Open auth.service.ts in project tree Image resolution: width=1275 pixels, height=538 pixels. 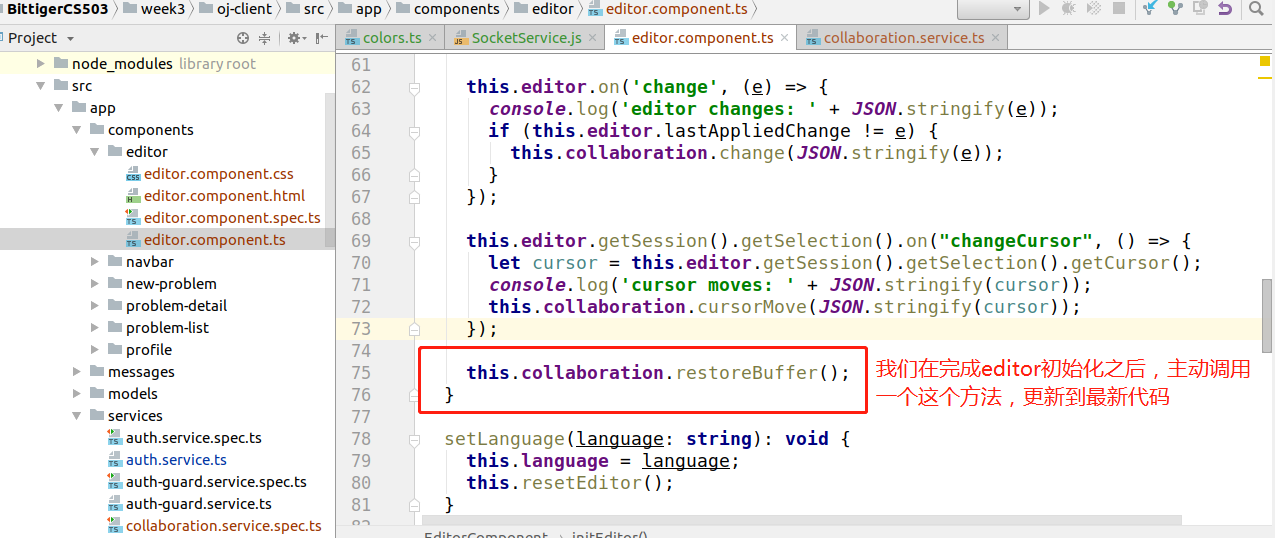point(176,460)
